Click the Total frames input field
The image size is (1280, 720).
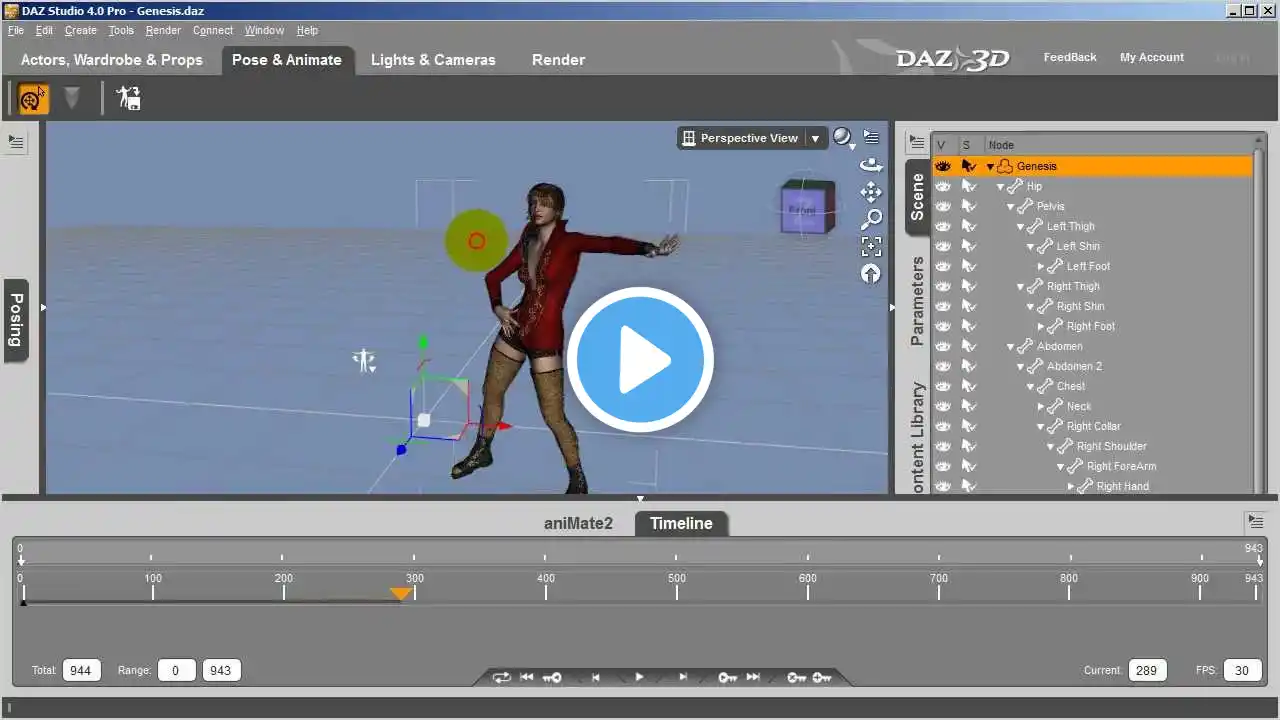[81, 670]
